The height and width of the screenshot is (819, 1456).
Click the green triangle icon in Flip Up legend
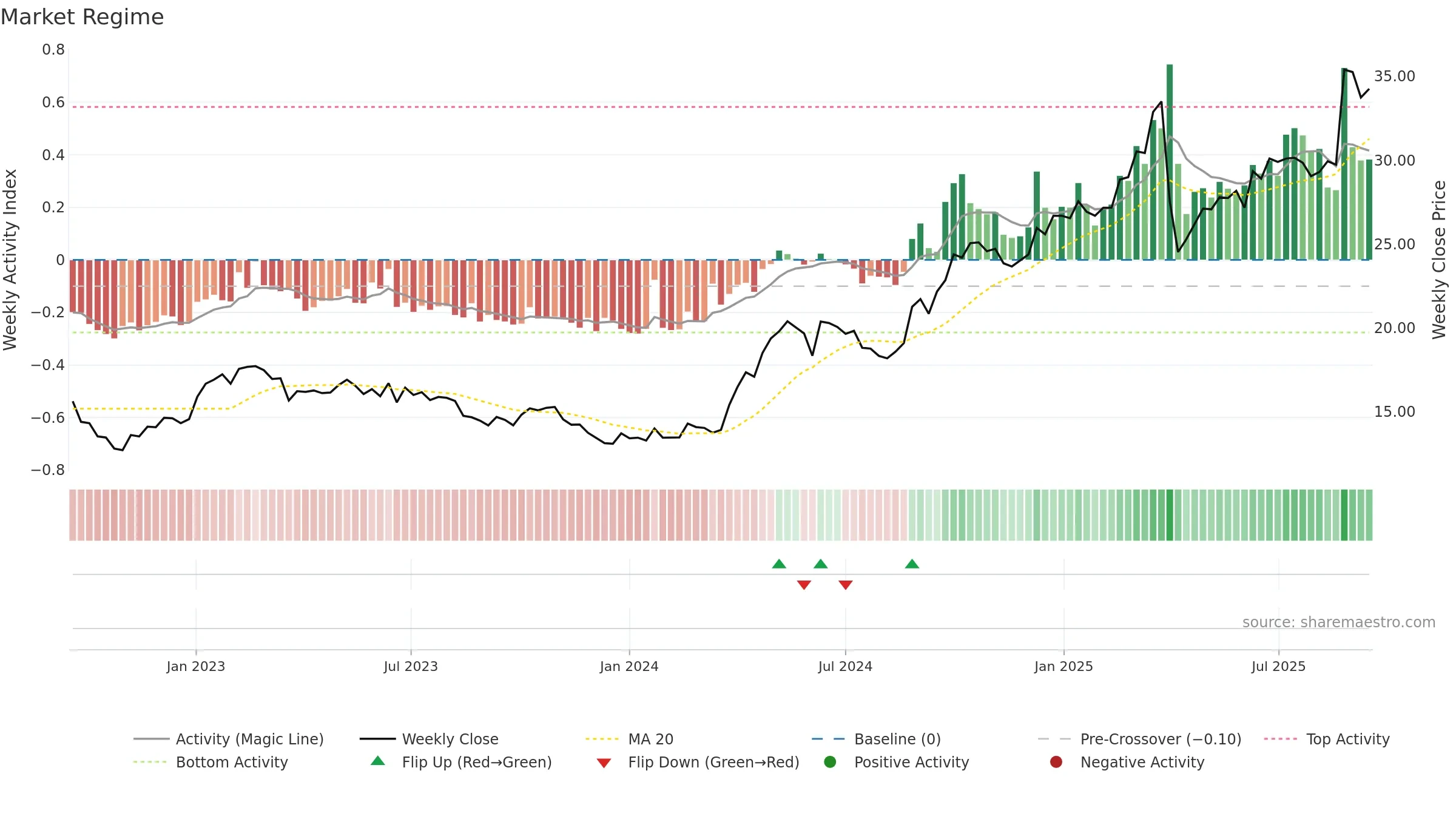click(378, 761)
